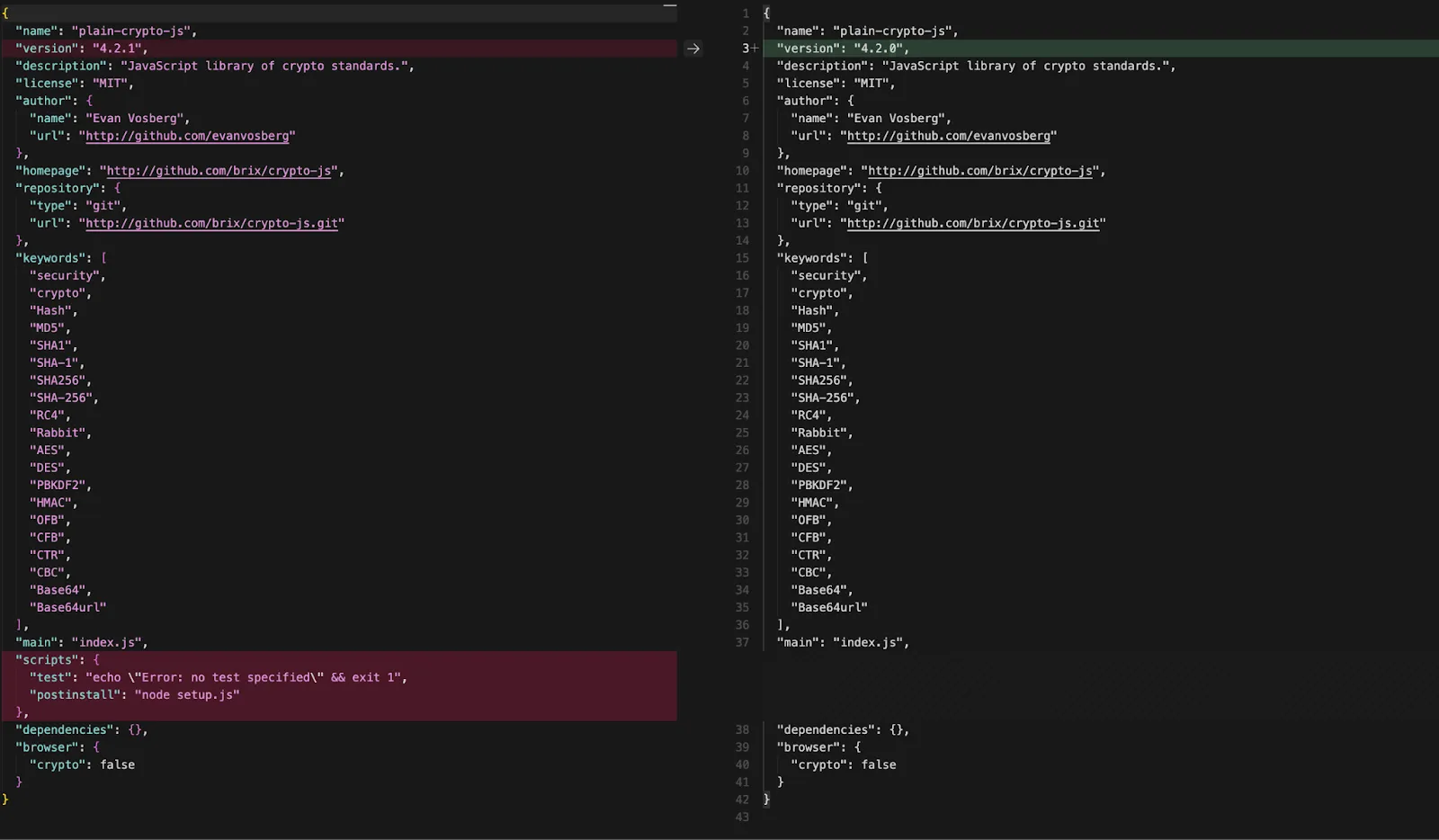Select the added version "4.2.0" line
The width and height of the screenshot is (1439, 840).
point(1101,49)
